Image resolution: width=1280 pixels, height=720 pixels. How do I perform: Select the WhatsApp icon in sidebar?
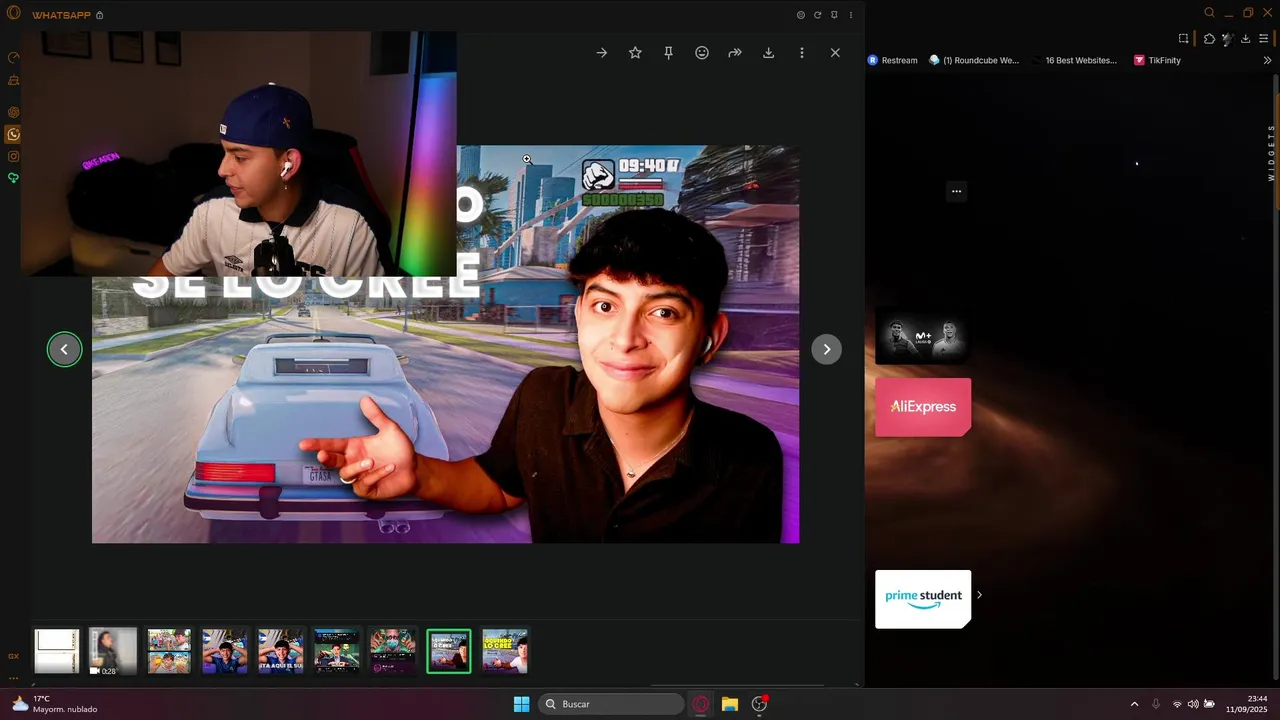pos(13,134)
